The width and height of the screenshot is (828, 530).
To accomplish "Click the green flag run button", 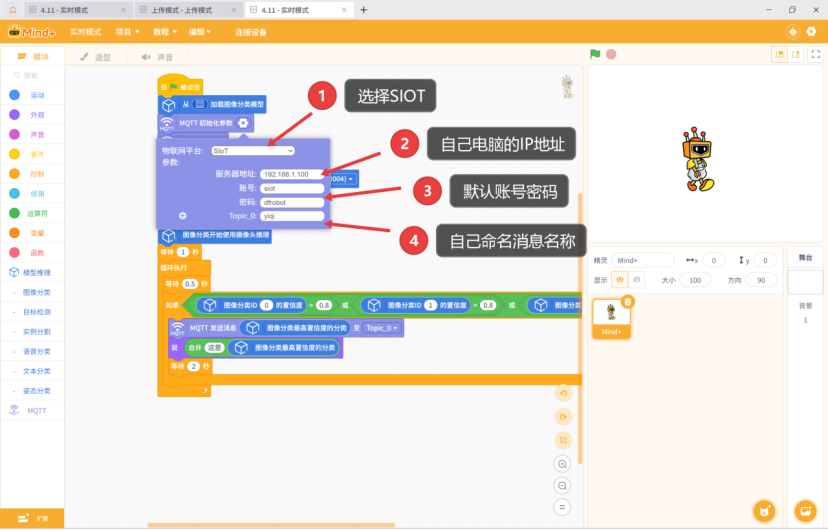I will tap(595, 54).
